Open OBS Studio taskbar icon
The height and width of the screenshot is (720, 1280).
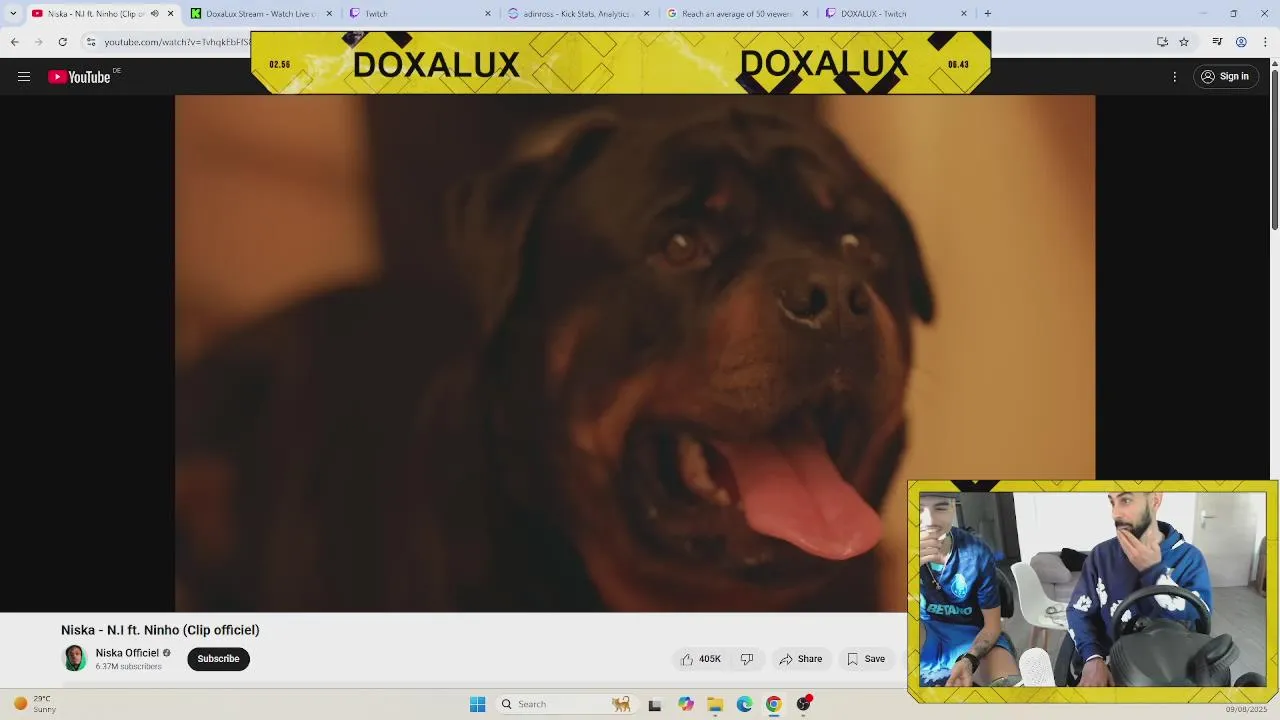(x=803, y=704)
